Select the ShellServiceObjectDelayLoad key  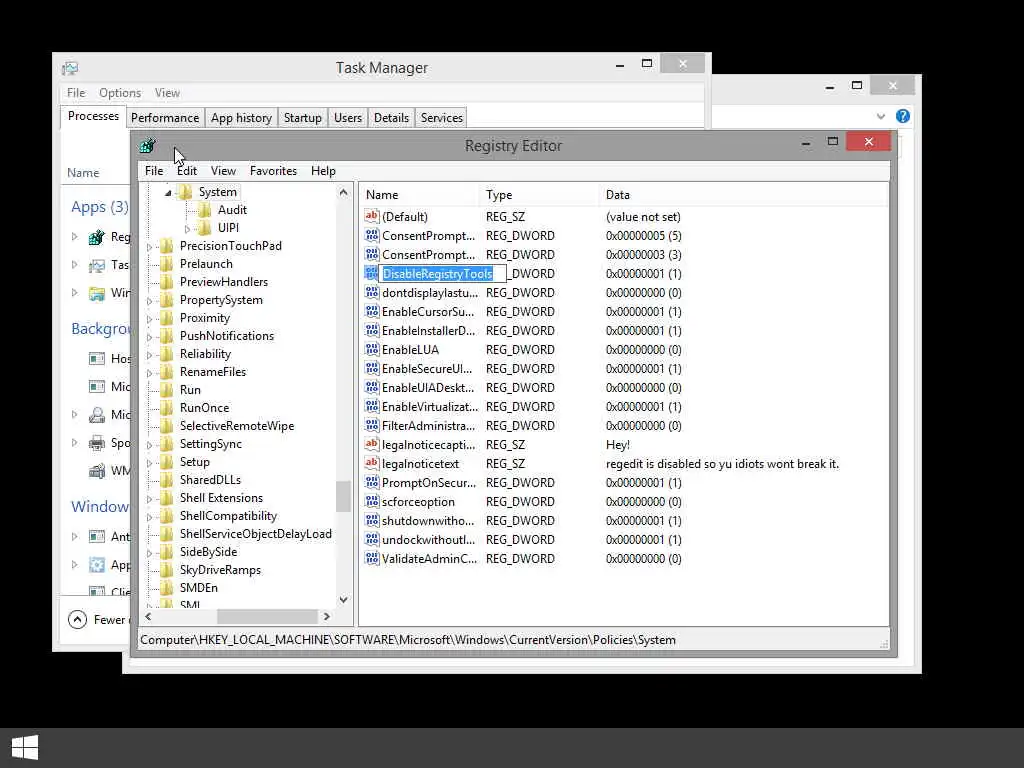coord(256,534)
